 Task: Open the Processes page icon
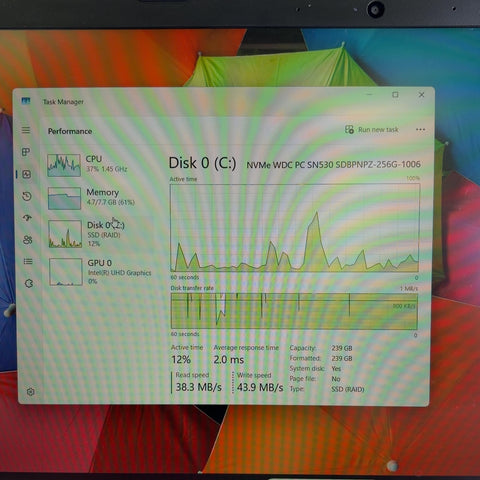26,152
